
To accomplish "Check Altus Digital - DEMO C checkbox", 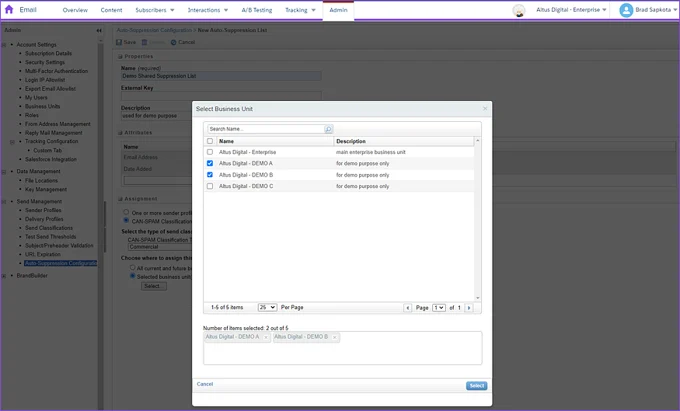I will click(210, 186).
